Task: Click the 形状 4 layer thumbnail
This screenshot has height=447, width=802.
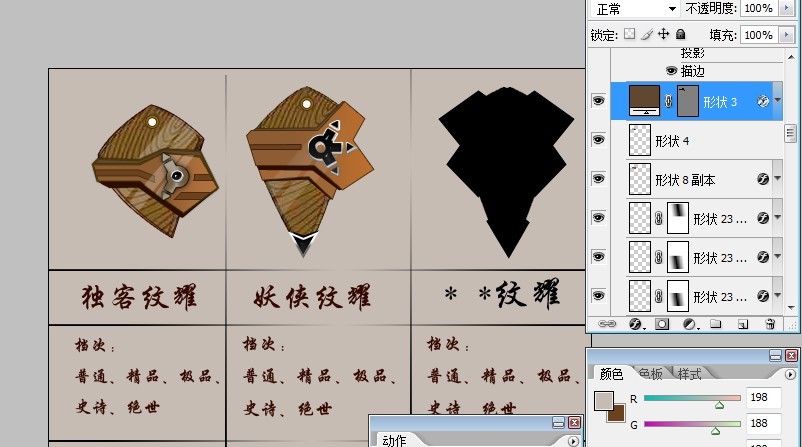Action: (x=639, y=140)
